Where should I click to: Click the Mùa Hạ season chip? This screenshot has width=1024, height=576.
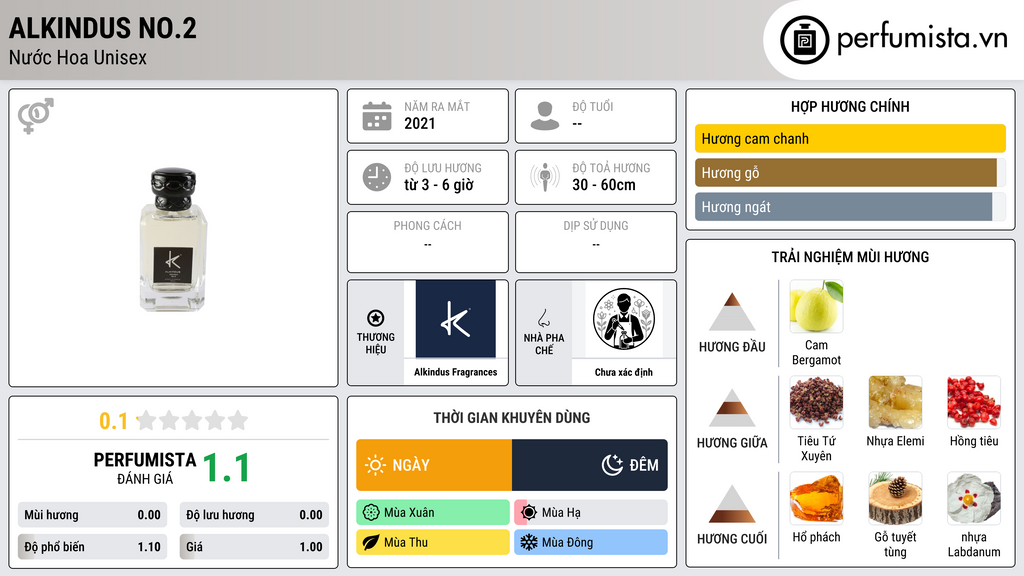point(591,513)
